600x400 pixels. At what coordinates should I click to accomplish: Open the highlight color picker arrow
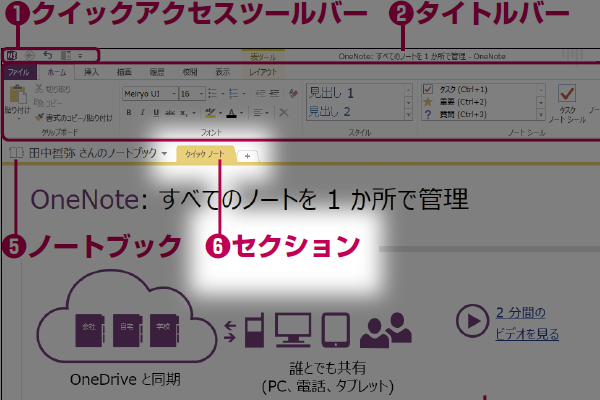click(220, 113)
